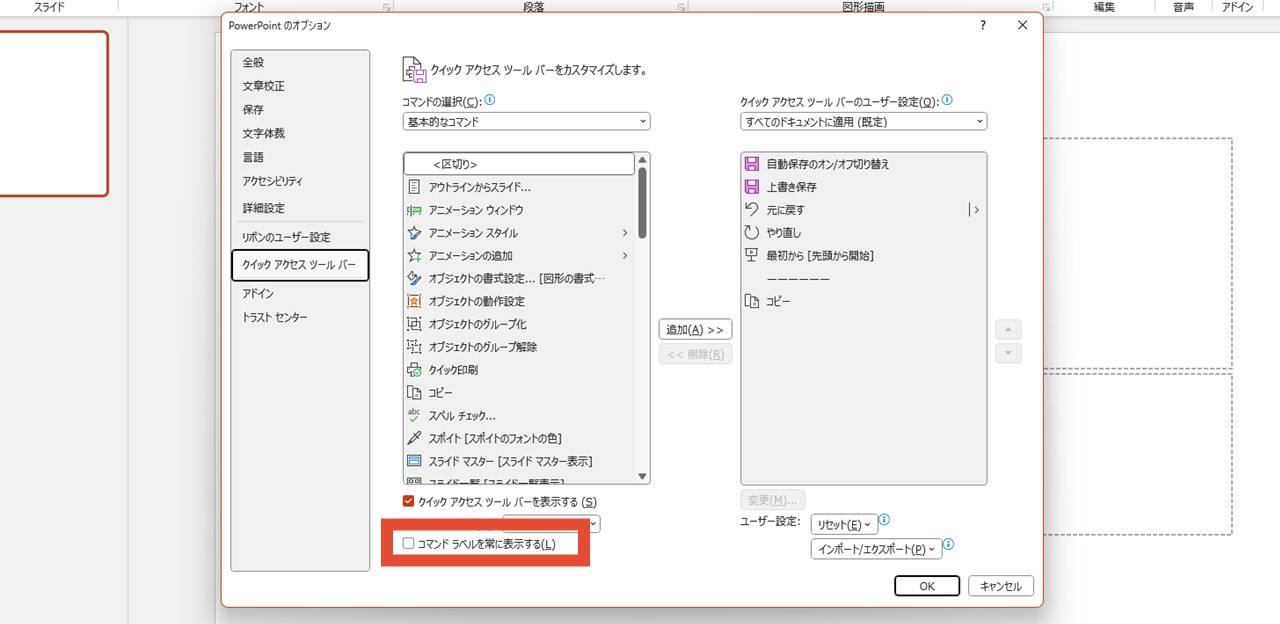This screenshot has width=1280, height=624.
Task: Click the OK button
Action: click(927, 586)
